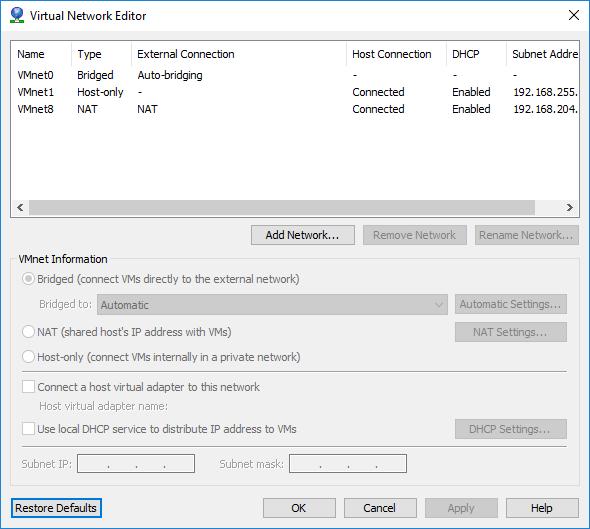Enable Use local DHCP service checkbox
The height and width of the screenshot is (529, 590).
(29, 429)
